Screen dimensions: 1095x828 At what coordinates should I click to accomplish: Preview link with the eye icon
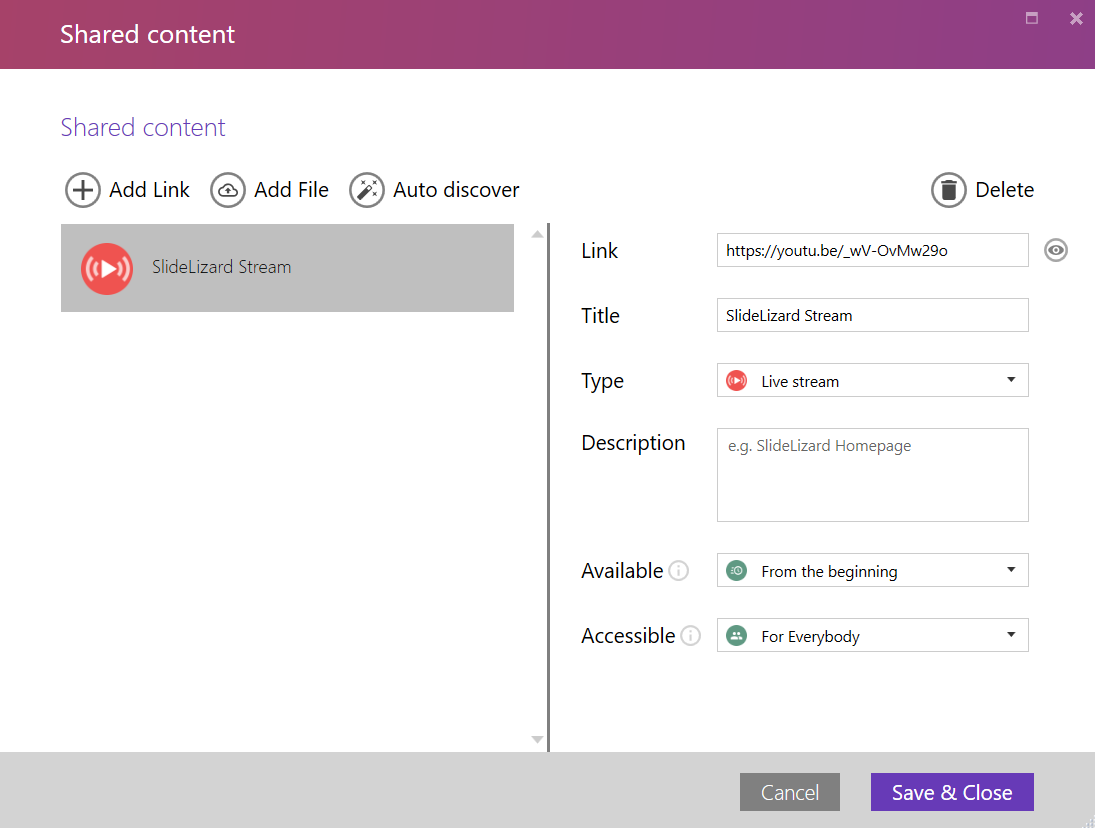pyautogui.click(x=1056, y=251)
